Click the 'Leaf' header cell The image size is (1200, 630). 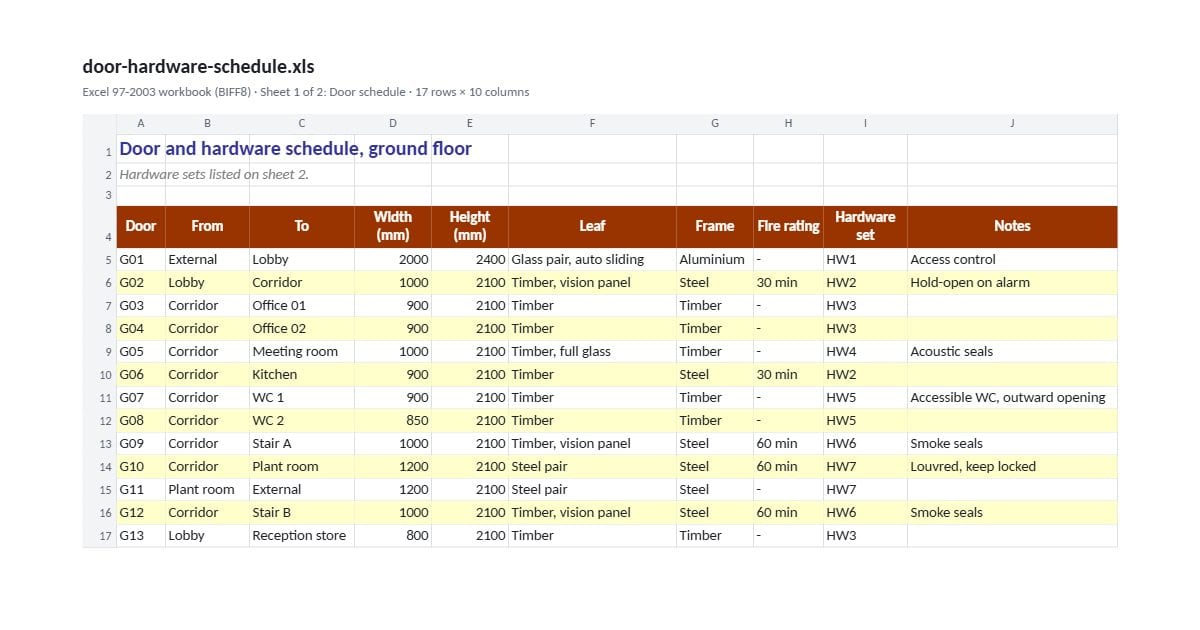[592, 227]
